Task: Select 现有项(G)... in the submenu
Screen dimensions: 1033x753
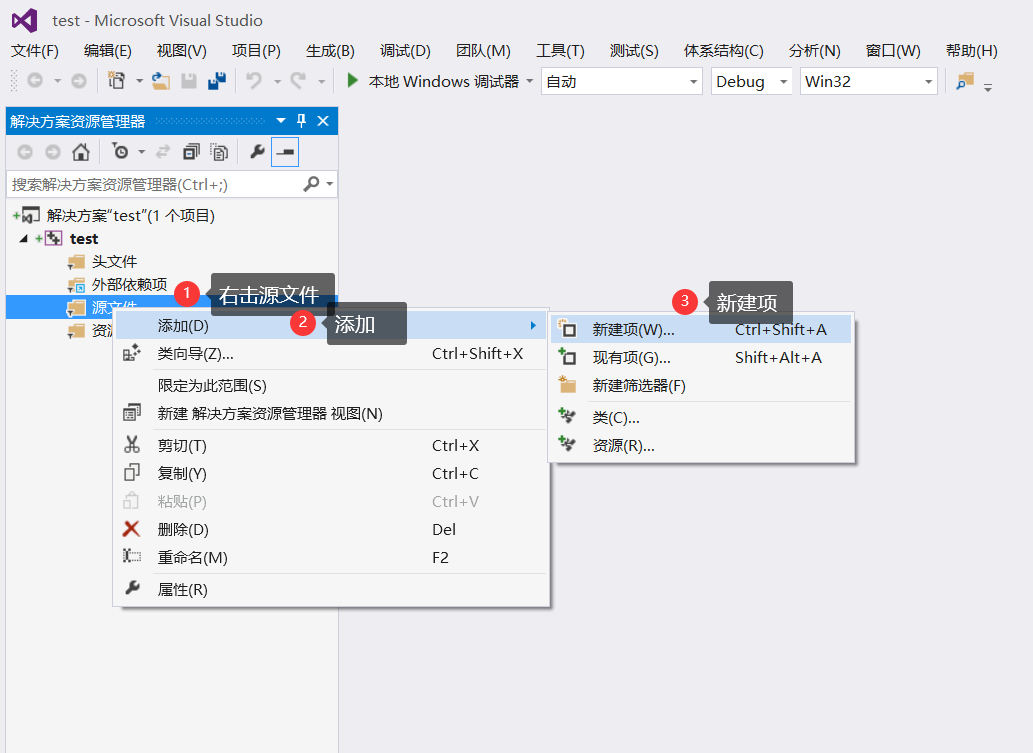Action: pos(702,358)
